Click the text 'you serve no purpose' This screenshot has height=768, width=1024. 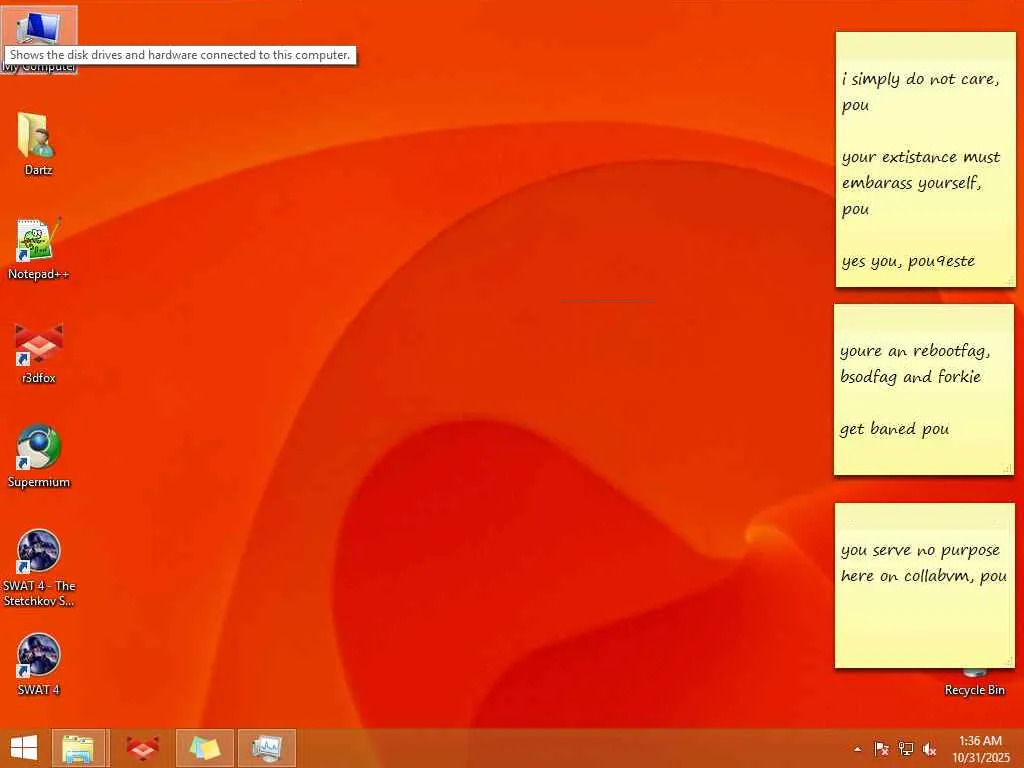[920, 551]
